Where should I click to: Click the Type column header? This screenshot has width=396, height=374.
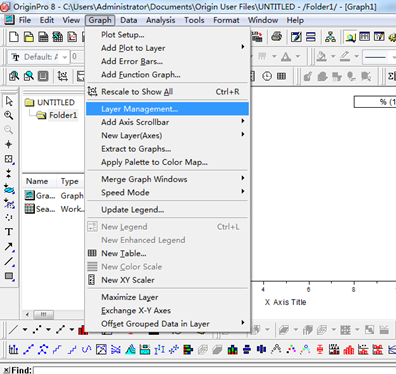[70, 181]
